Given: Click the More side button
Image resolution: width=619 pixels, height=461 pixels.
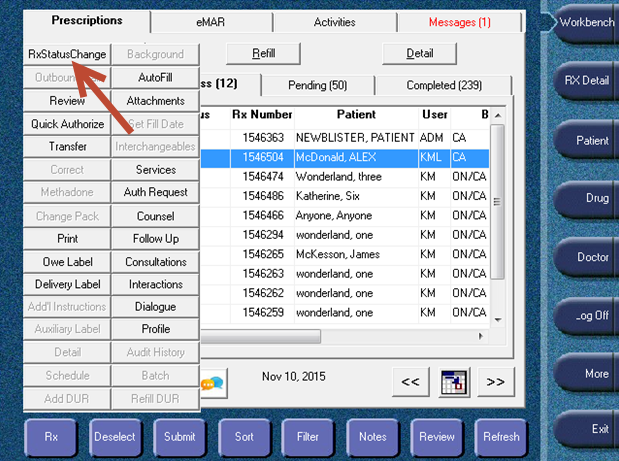Looking at the screenshot, I should pos(586,374).
